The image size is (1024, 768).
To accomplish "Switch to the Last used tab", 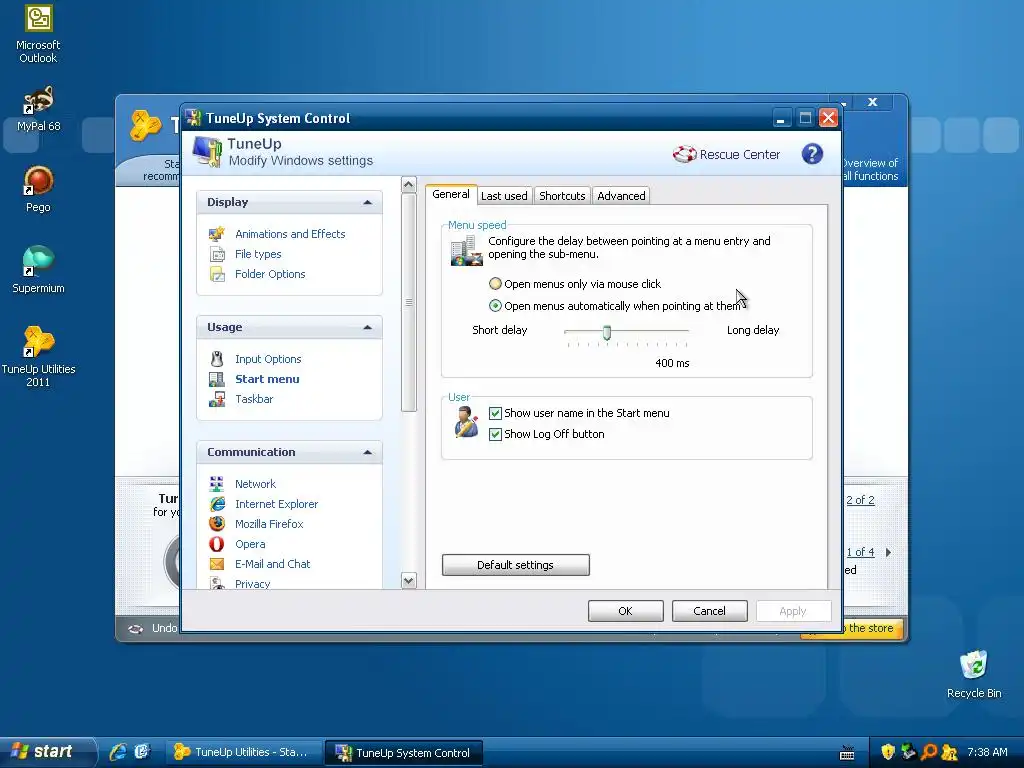I will [x=504, y=196].
